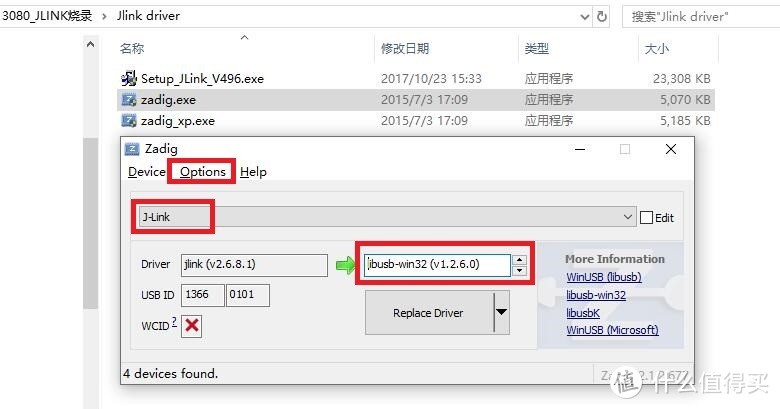Open the libusbK information link
The image size is (780, 409).
(583, 313)
